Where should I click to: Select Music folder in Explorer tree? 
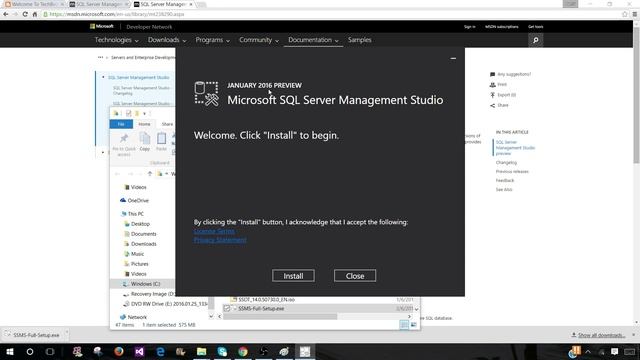(x=134, y=254)
